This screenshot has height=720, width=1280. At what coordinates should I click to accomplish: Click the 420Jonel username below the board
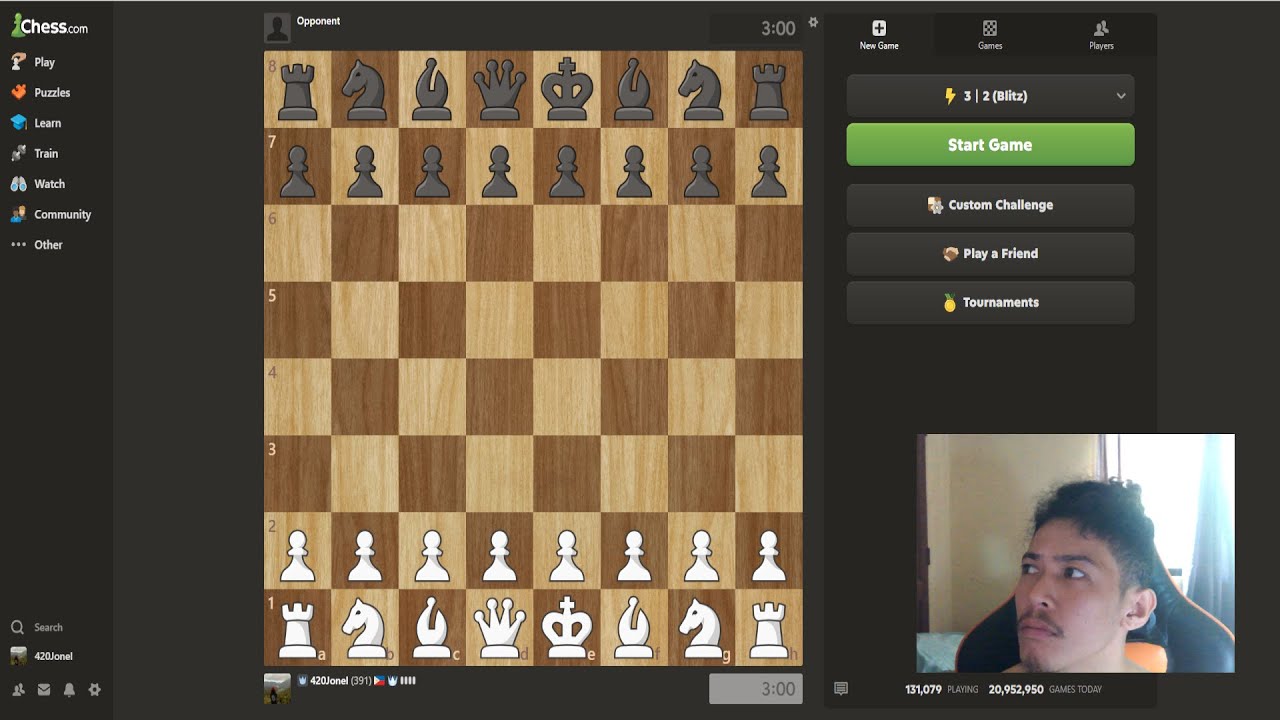pos(329,681)
